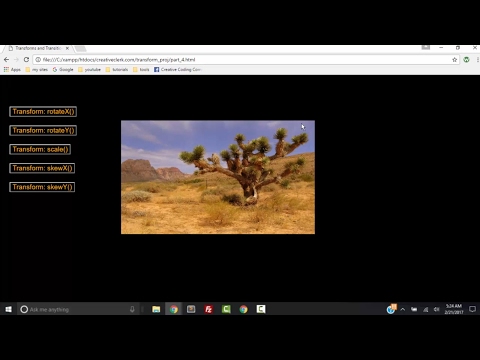Click the Transform: rotateX() button
480x360 pixels.
coord(43,112)
